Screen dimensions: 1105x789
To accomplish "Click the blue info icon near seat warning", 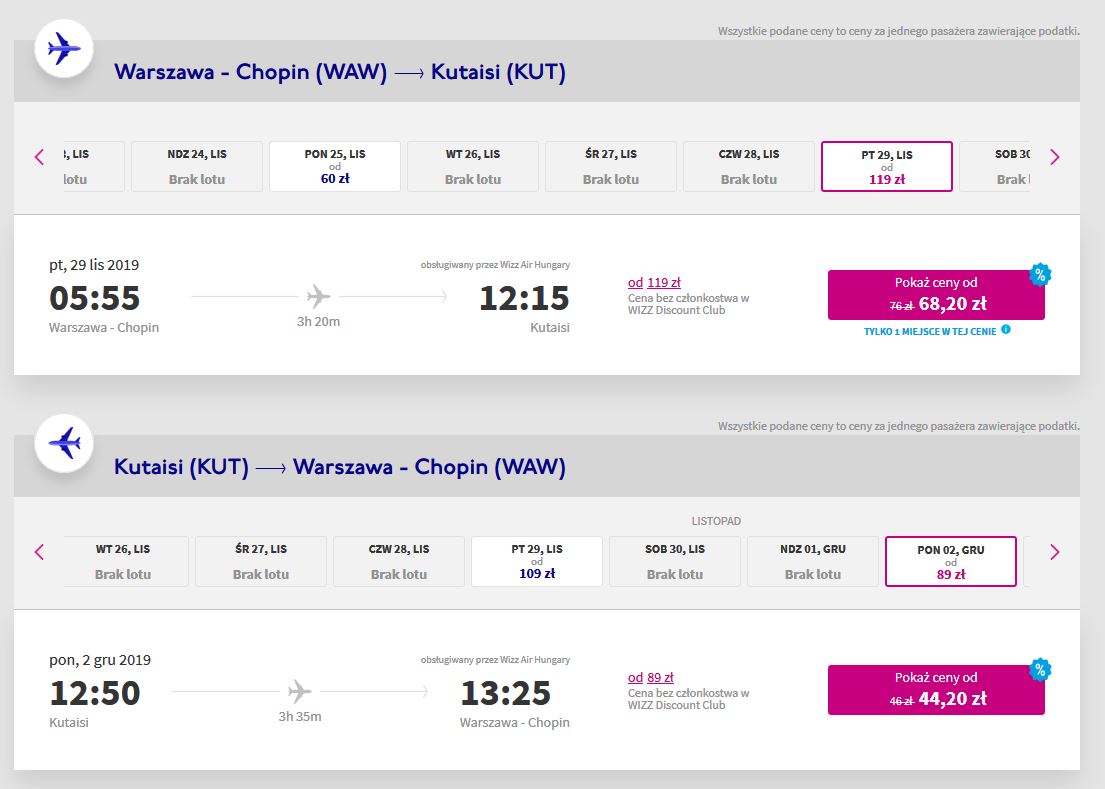I will [x=1006, y=330].
